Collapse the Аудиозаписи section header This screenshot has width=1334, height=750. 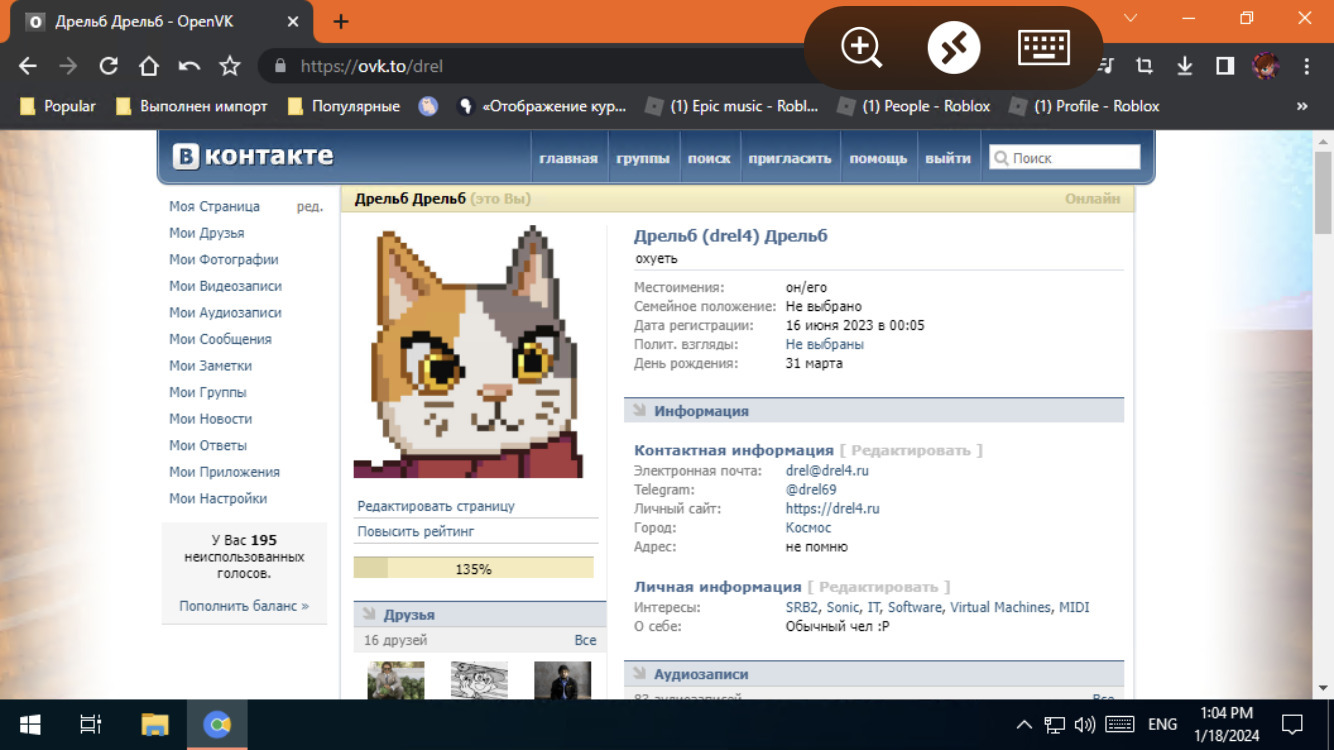point(874,674)
